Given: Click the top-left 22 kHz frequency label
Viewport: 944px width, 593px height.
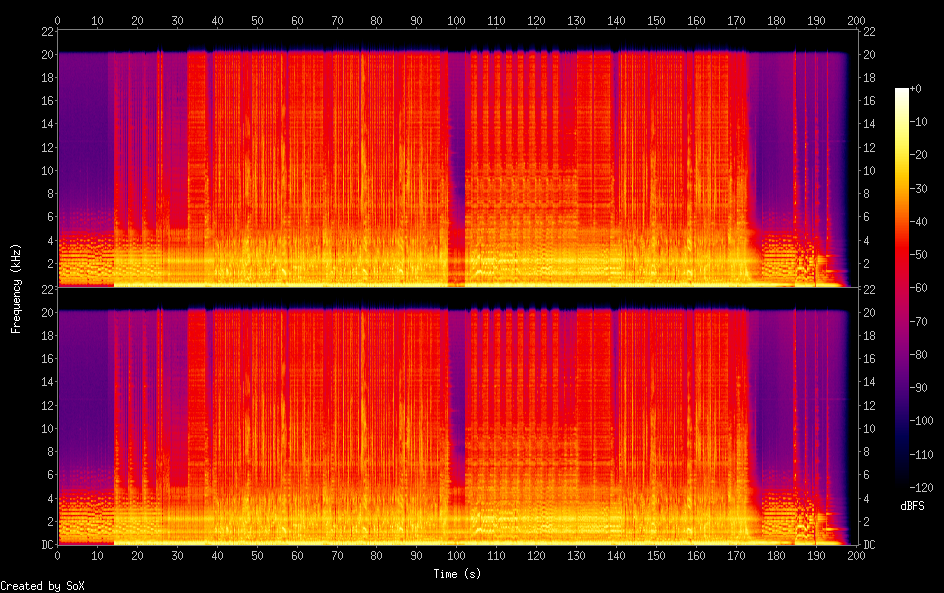Looking at the screenshot, I should (x=45, y=32).
